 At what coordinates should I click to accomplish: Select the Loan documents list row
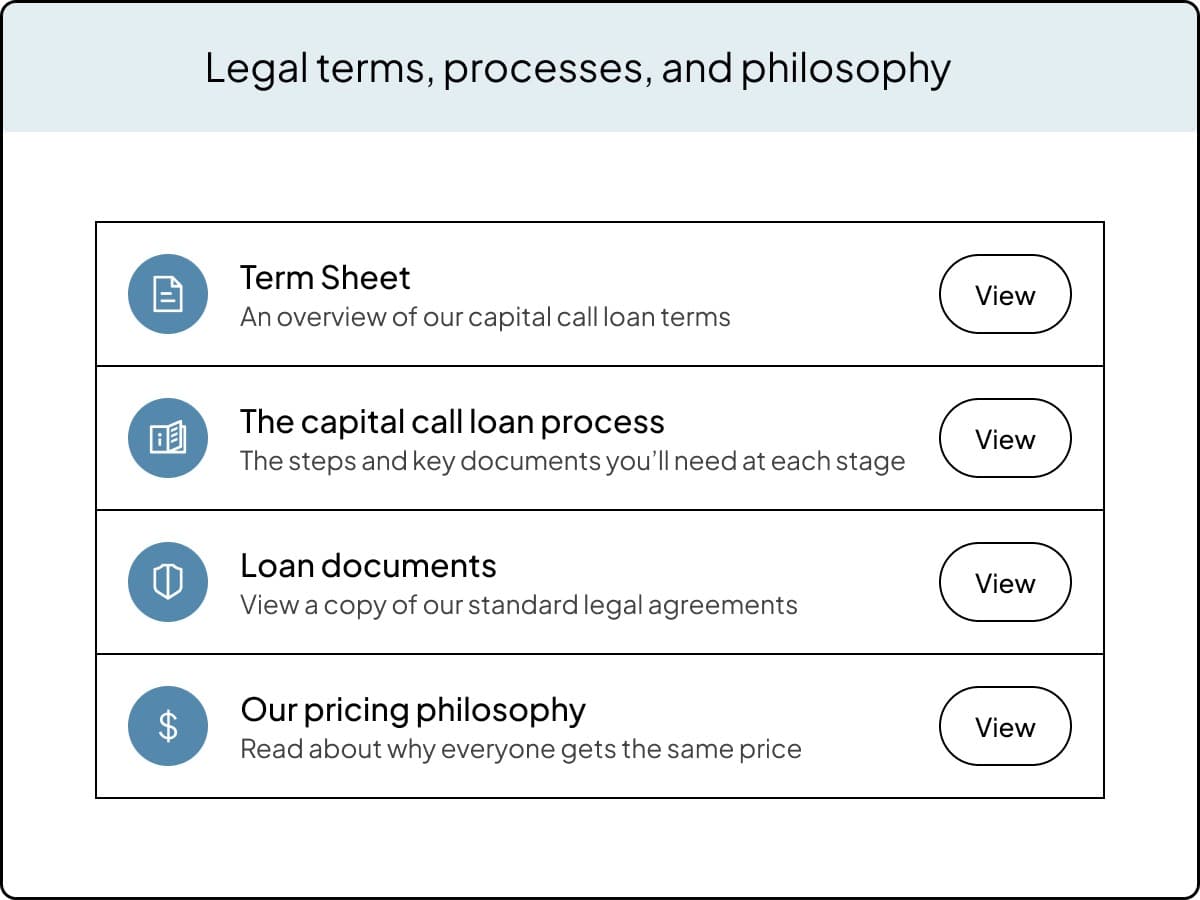[600, 582]
